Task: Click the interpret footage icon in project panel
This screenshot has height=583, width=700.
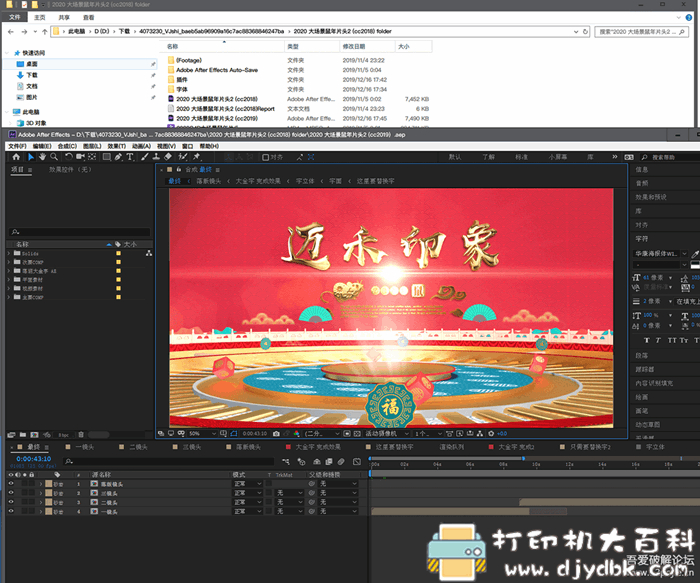Action: tap(11, 435)
